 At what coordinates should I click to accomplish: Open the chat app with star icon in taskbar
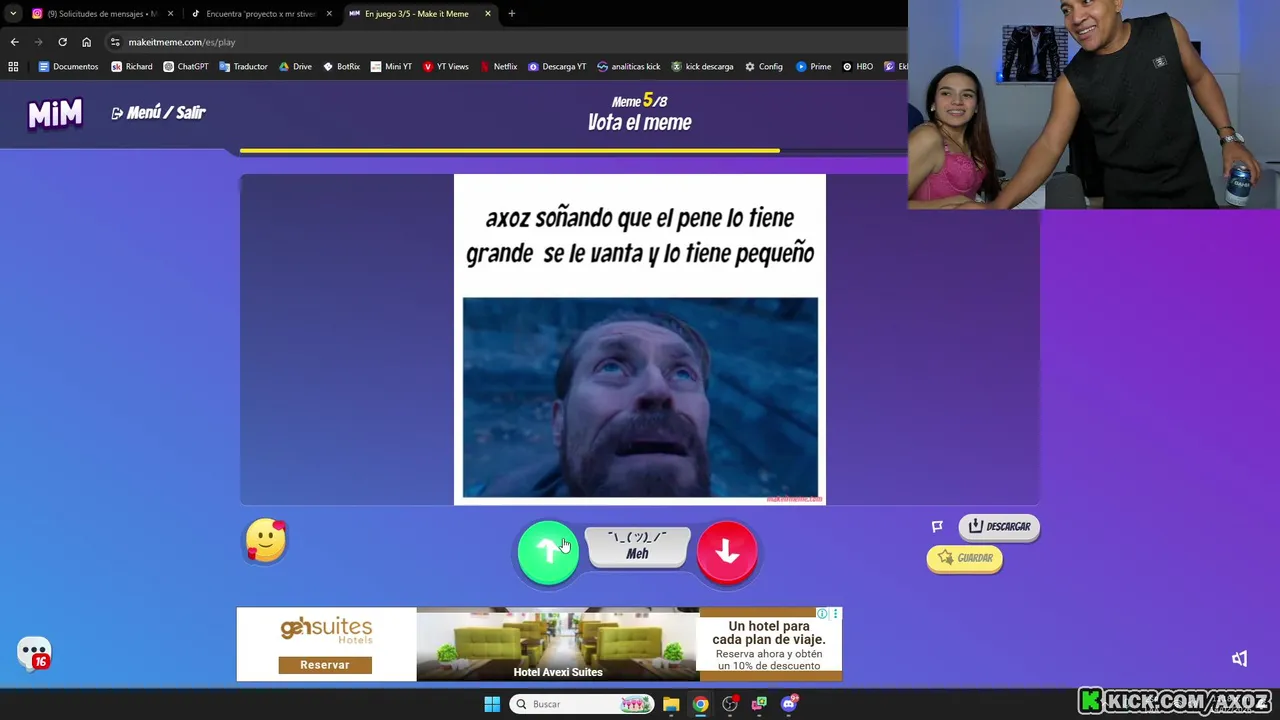coord(759,704)
